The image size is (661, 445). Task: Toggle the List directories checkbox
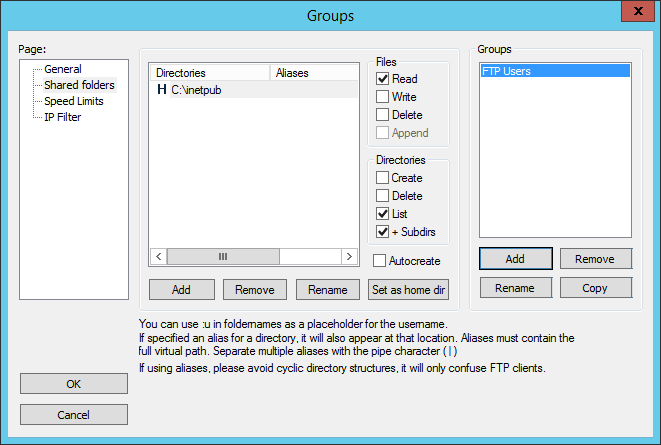pyautogui.click(x=382, y=214)
